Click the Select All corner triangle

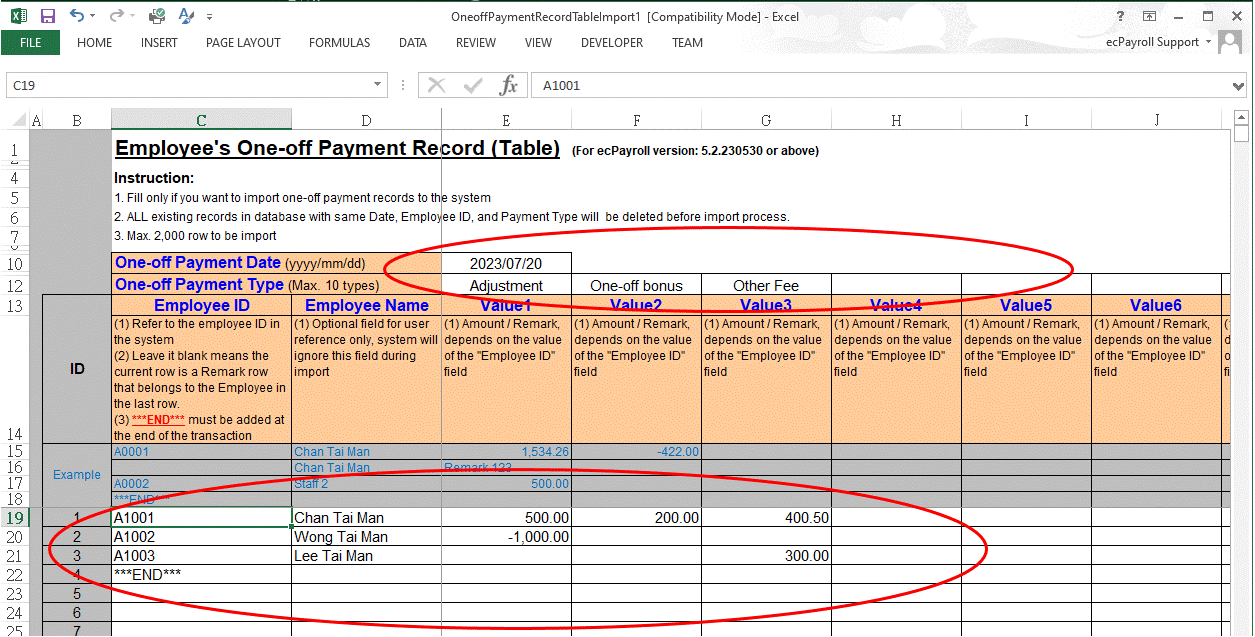21,120
